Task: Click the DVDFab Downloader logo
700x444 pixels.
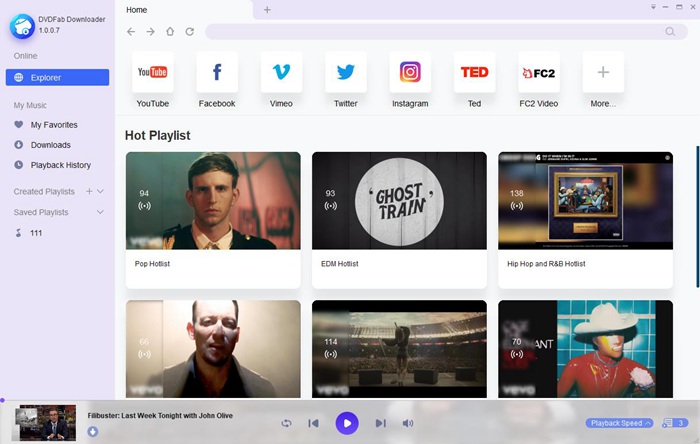Action: pyautogui.click(x=22, y=26)
